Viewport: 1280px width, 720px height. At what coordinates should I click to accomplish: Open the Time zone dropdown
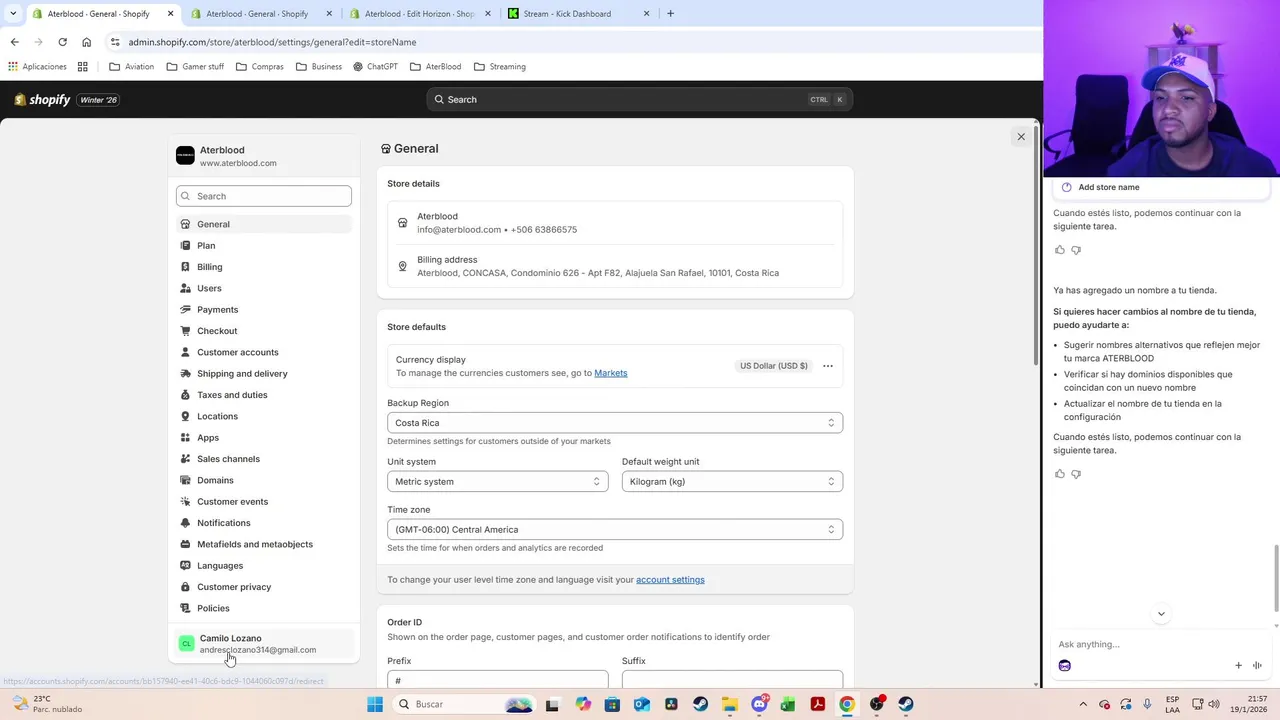pyautogui.click(x=615, y=529)
